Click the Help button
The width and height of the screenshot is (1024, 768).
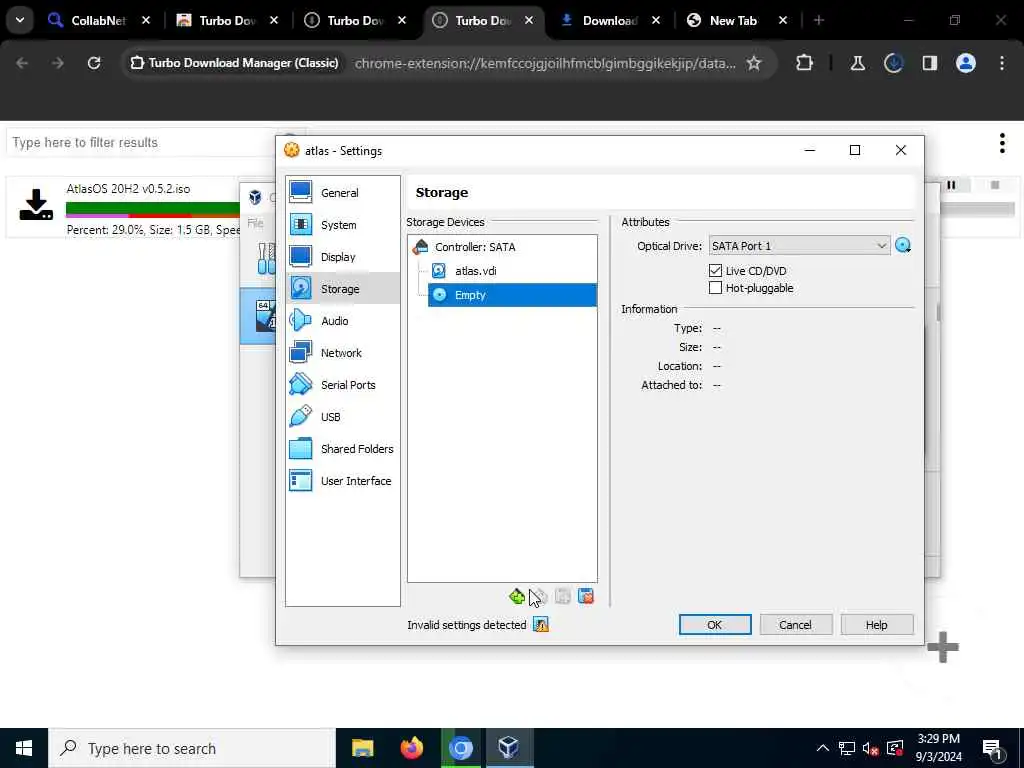click(876, 625)
